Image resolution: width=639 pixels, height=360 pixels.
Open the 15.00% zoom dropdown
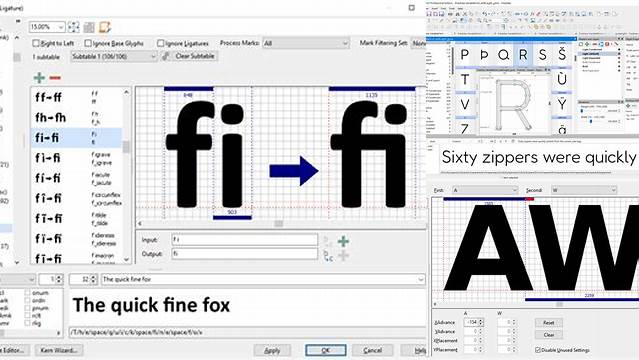61,27
